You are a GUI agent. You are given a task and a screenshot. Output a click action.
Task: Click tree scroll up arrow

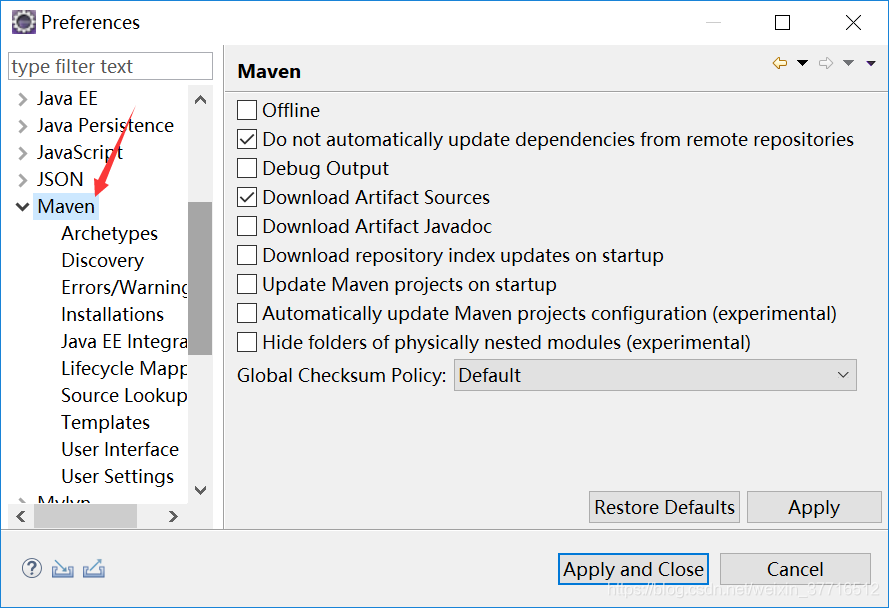tap(200, 100)
